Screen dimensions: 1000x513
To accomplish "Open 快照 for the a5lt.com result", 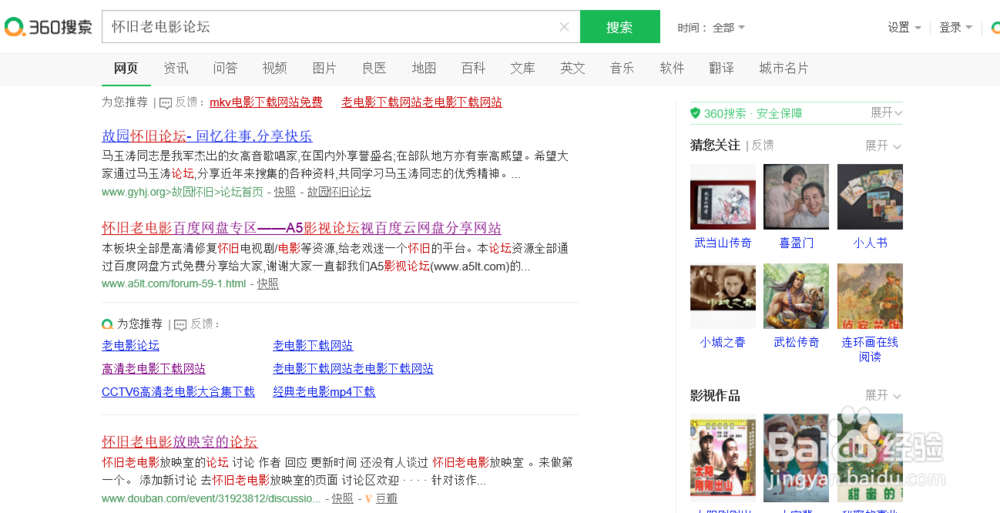I will coord(268,284).
